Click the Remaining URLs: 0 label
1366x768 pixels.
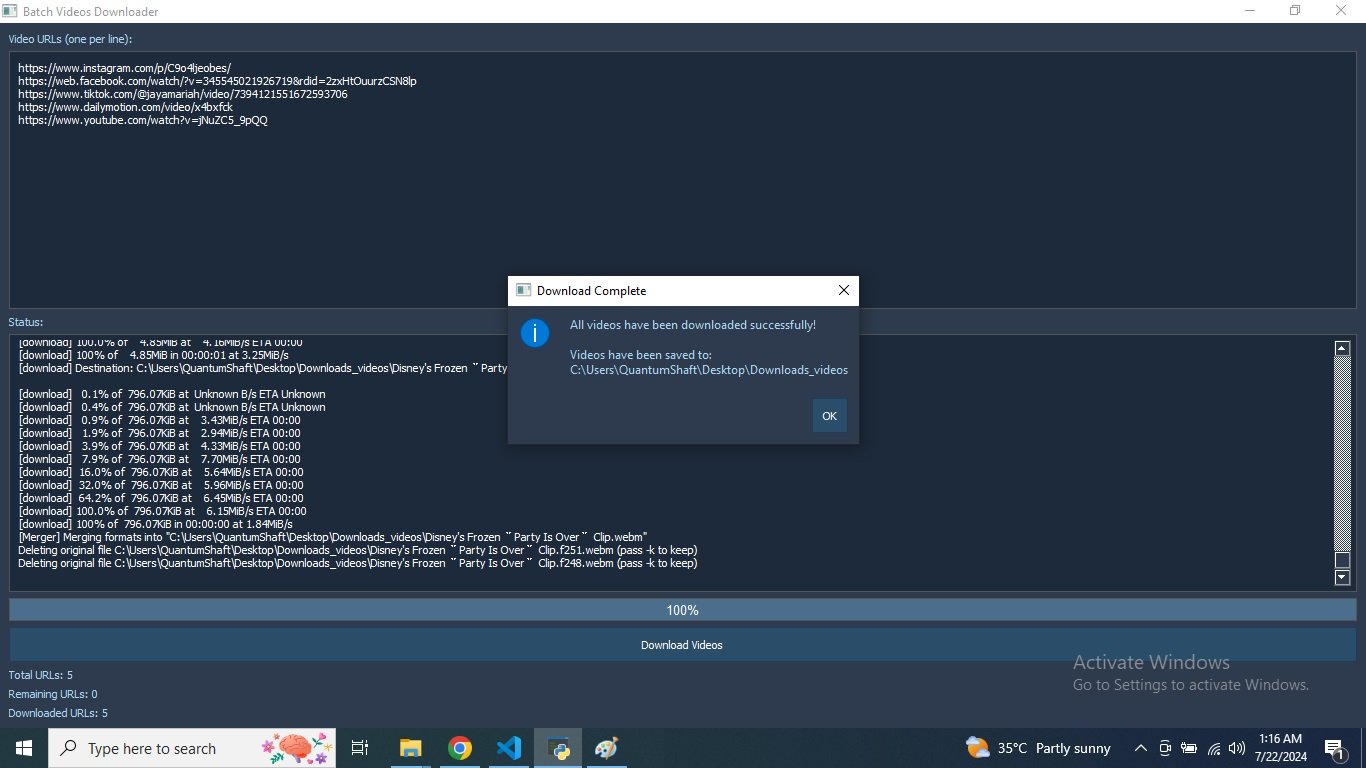[x=53, y=694]
